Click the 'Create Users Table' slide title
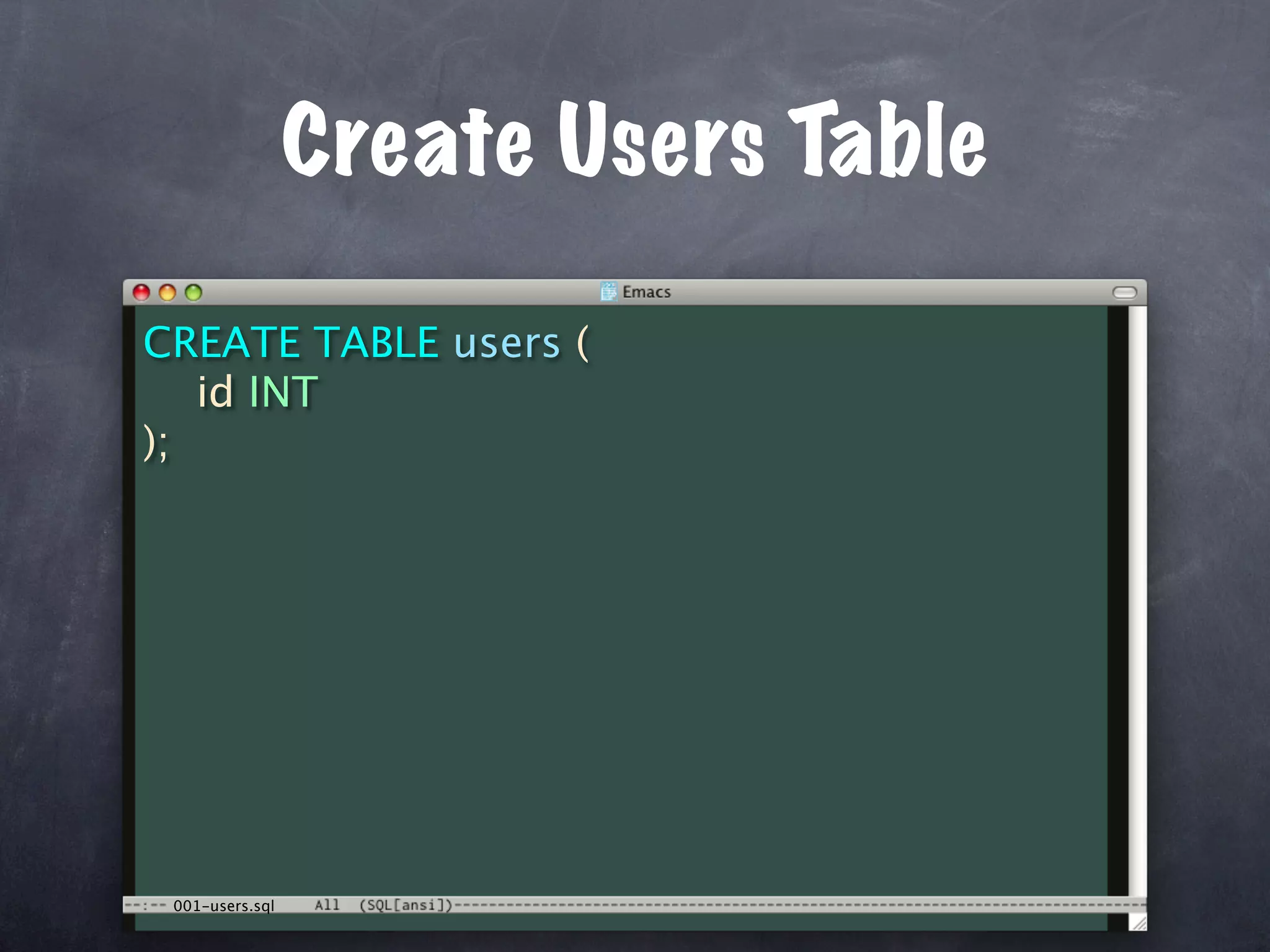The width and height of the screenshot is (1270, 952). [634, 139]
